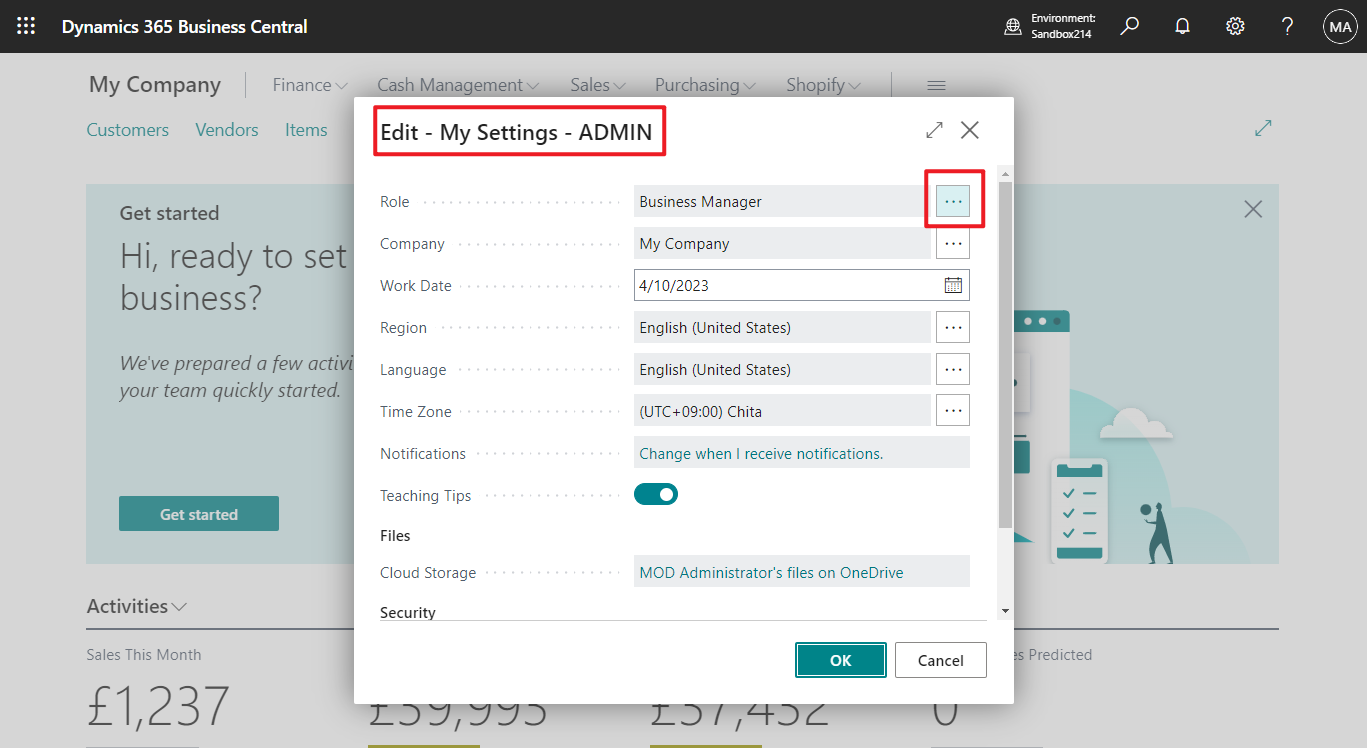1367x748 pixels.
Task: Open the more navigation menus hamburger
Action: click(x=936, y=85)
